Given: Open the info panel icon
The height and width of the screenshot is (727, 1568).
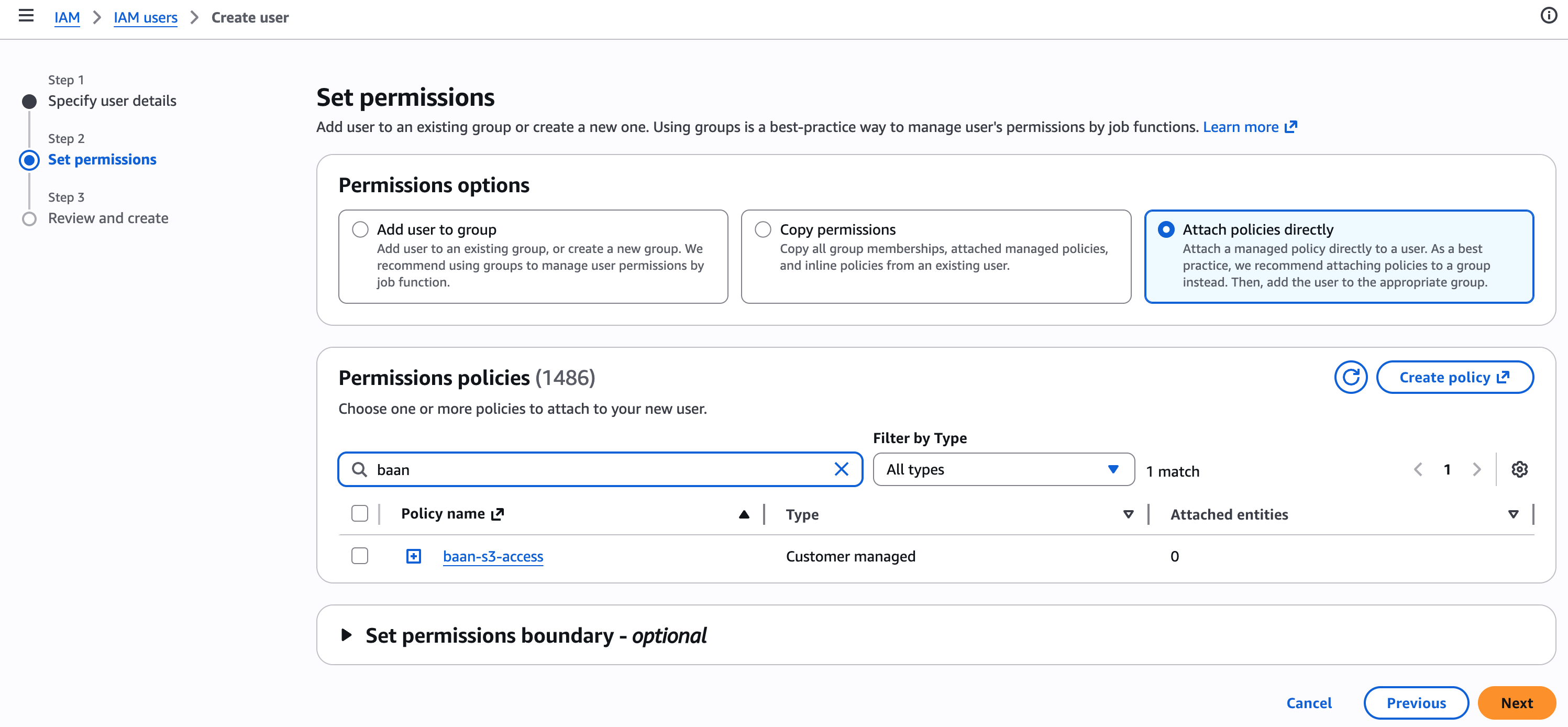Looking at the screenshot, I should pos(1549,15).
